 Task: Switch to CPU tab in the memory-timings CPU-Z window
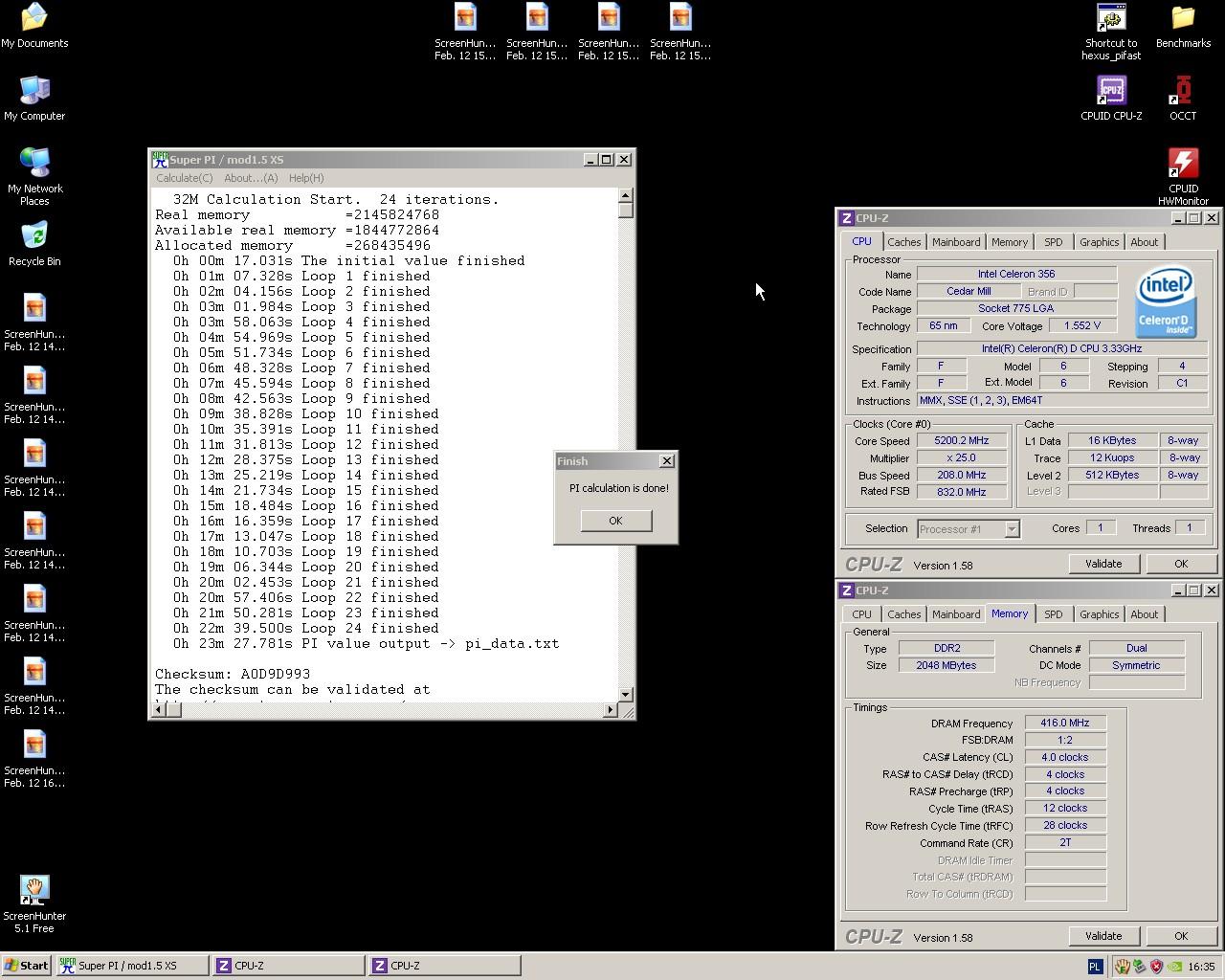pyautogui.click(x=861, y=614)
